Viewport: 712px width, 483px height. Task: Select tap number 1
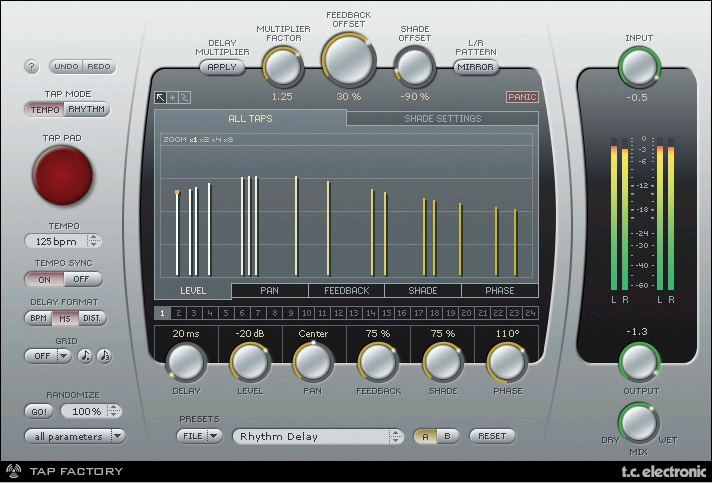tap(162, 313)
